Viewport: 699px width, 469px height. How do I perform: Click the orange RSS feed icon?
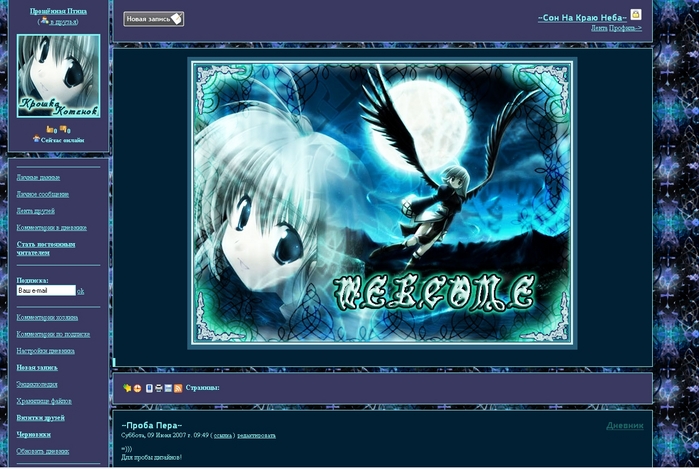(178, 388)
